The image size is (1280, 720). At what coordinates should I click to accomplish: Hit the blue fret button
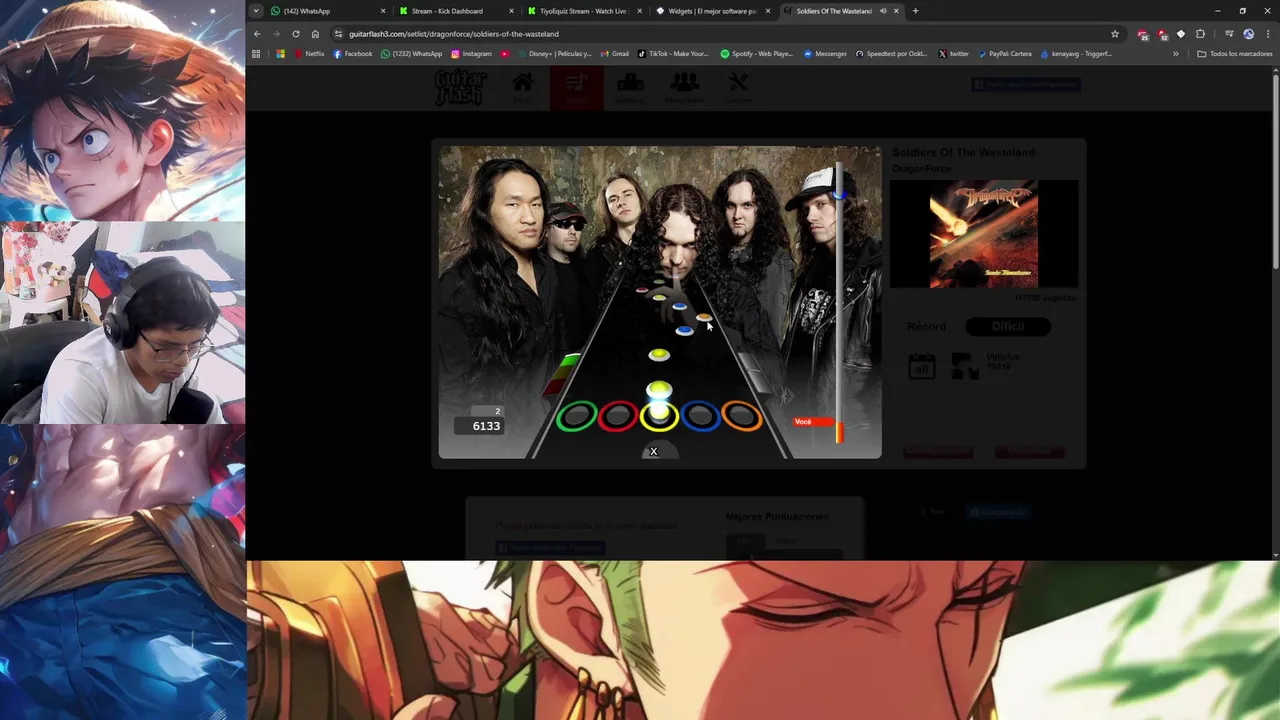[701, 416]
